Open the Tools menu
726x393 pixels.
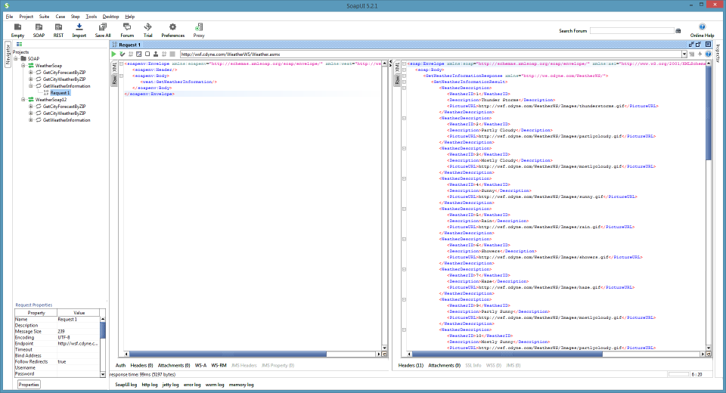(91, 17)
